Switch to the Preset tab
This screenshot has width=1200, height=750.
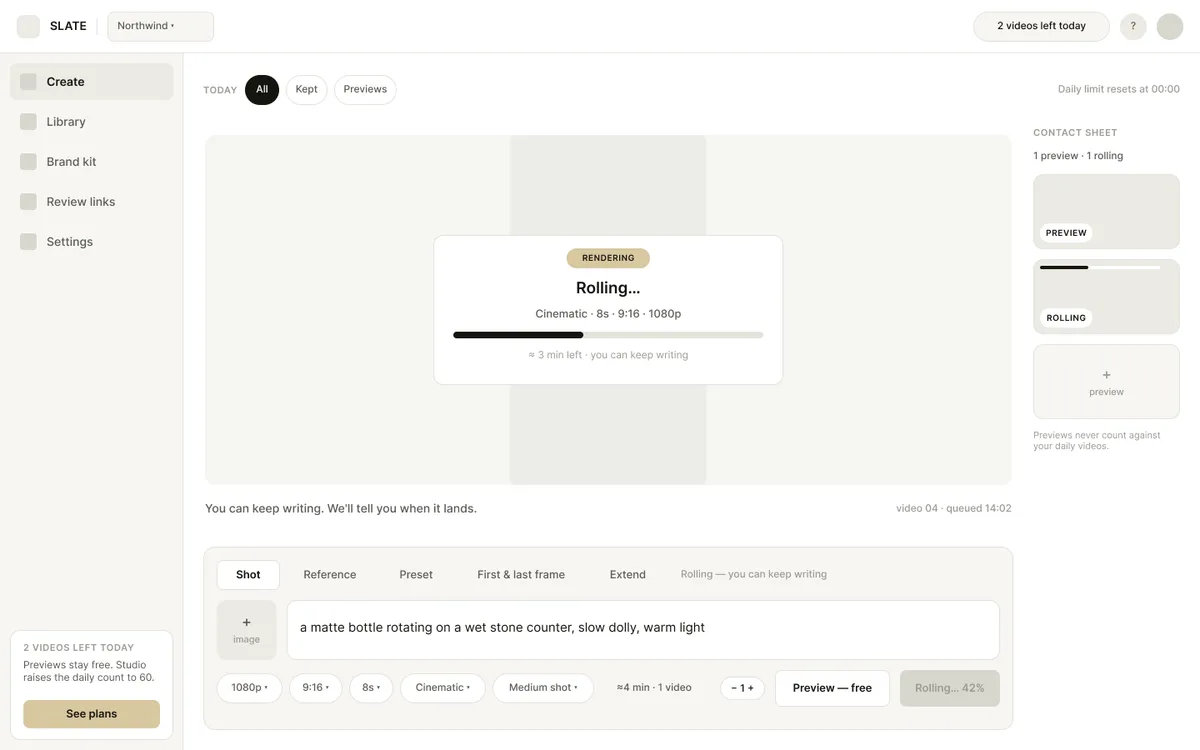pos(416,575)
